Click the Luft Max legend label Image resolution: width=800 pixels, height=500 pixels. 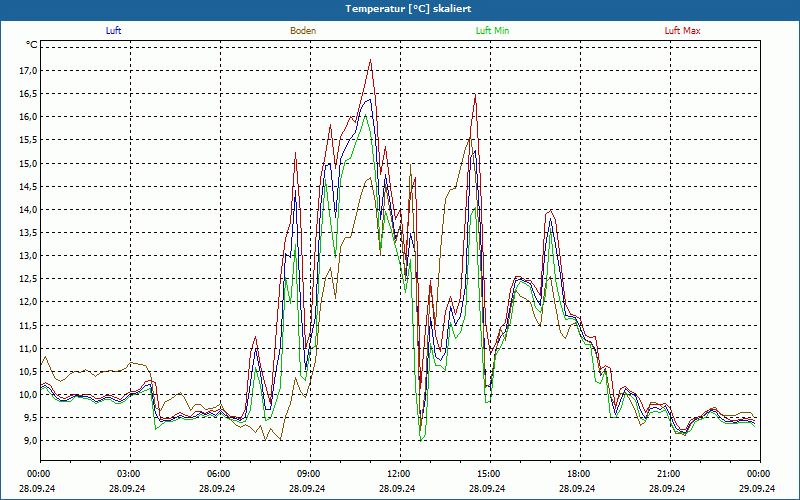point(682,31)
